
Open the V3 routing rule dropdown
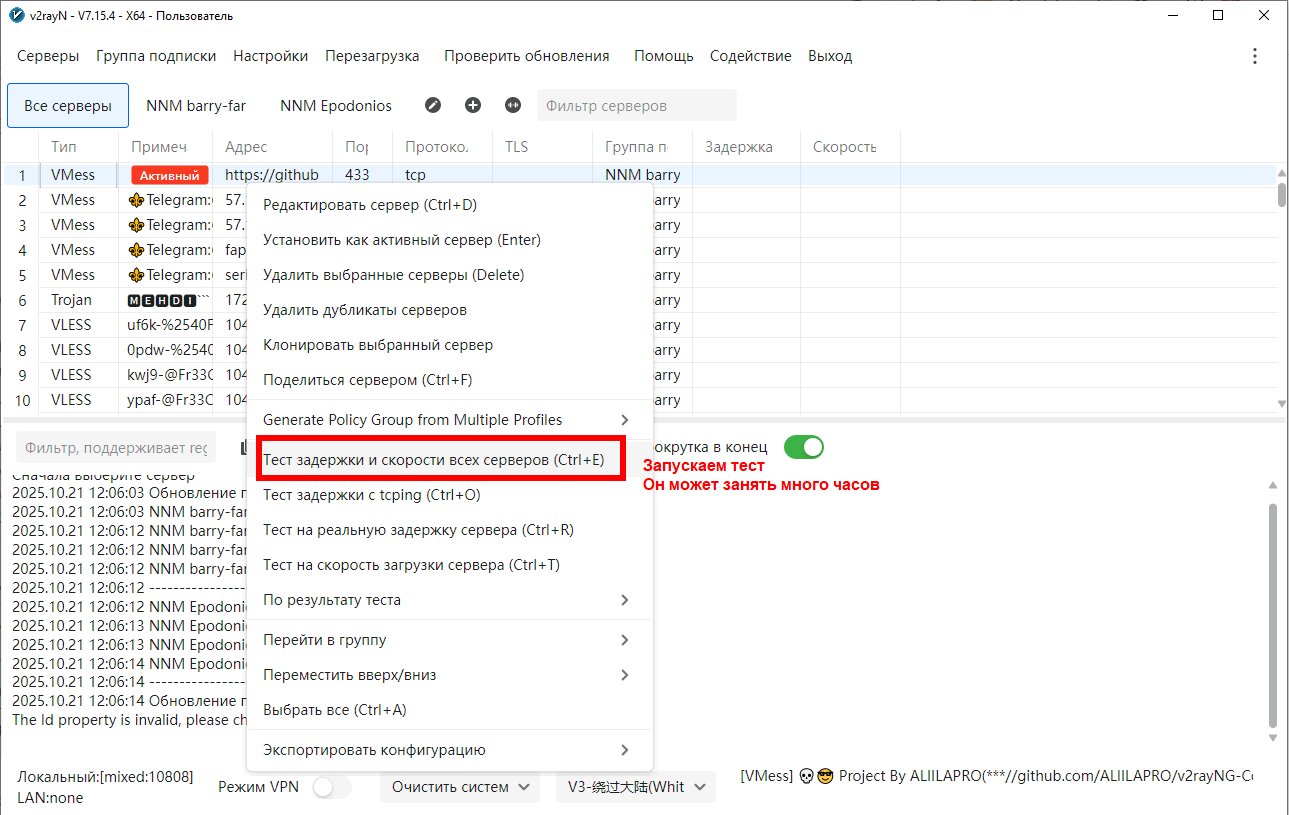click(x=635, y=787)
